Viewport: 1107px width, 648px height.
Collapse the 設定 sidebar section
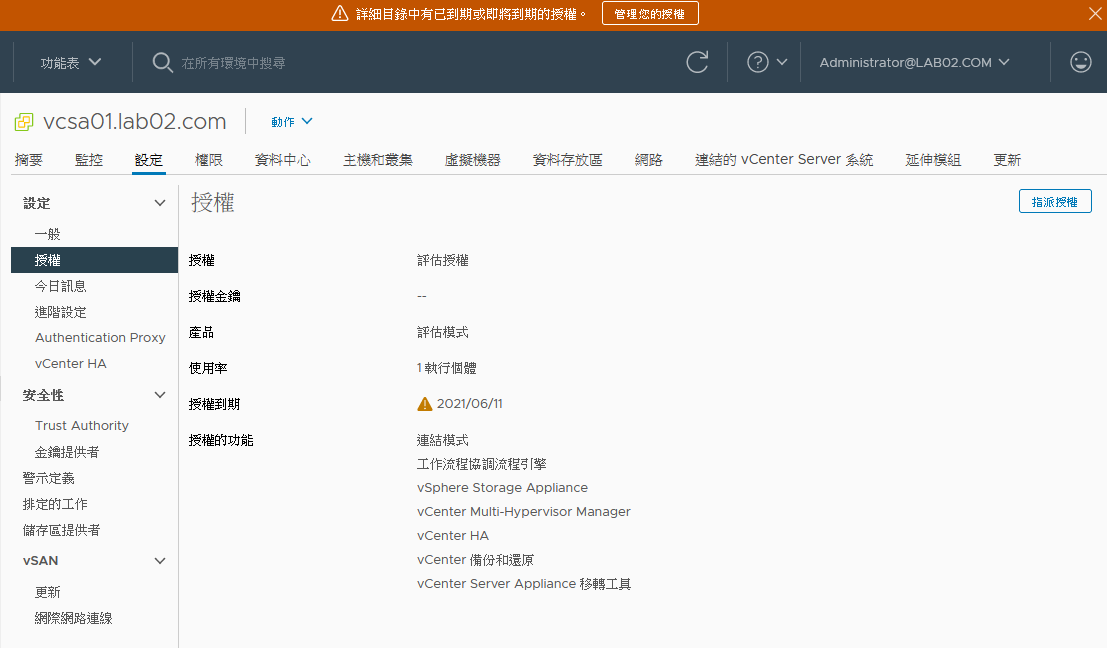point(160,203)
